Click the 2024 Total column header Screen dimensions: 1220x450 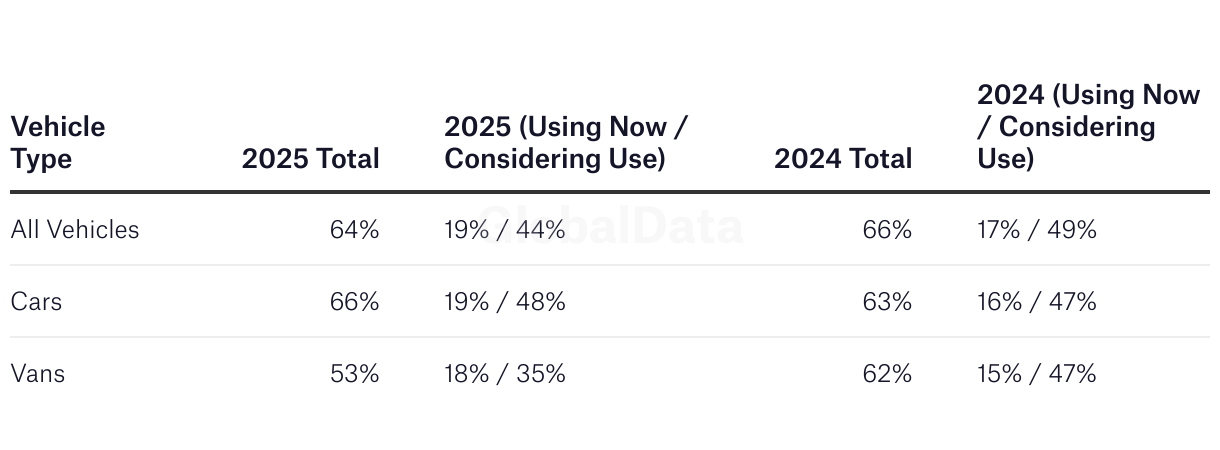[843, 158]
